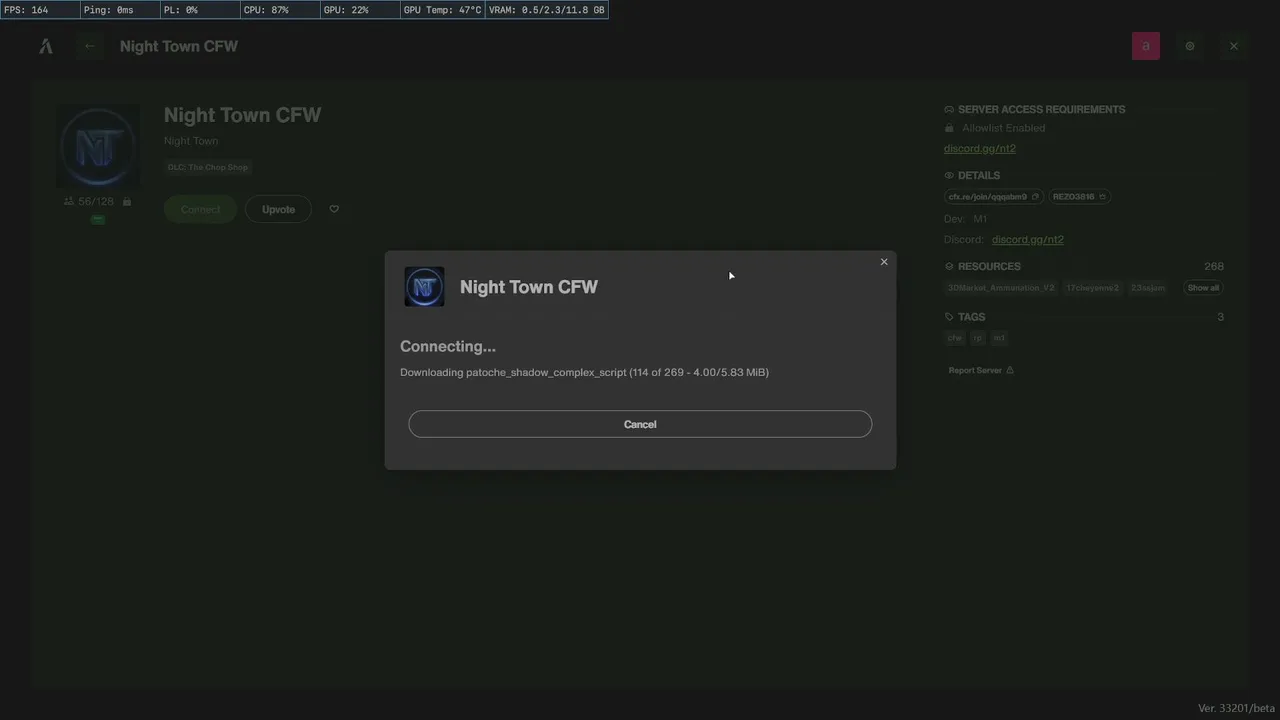The height and width of the screenshot is (720, 1280).
Task: Click the large Night Town server avatar
Action: (x=98, y=147)
